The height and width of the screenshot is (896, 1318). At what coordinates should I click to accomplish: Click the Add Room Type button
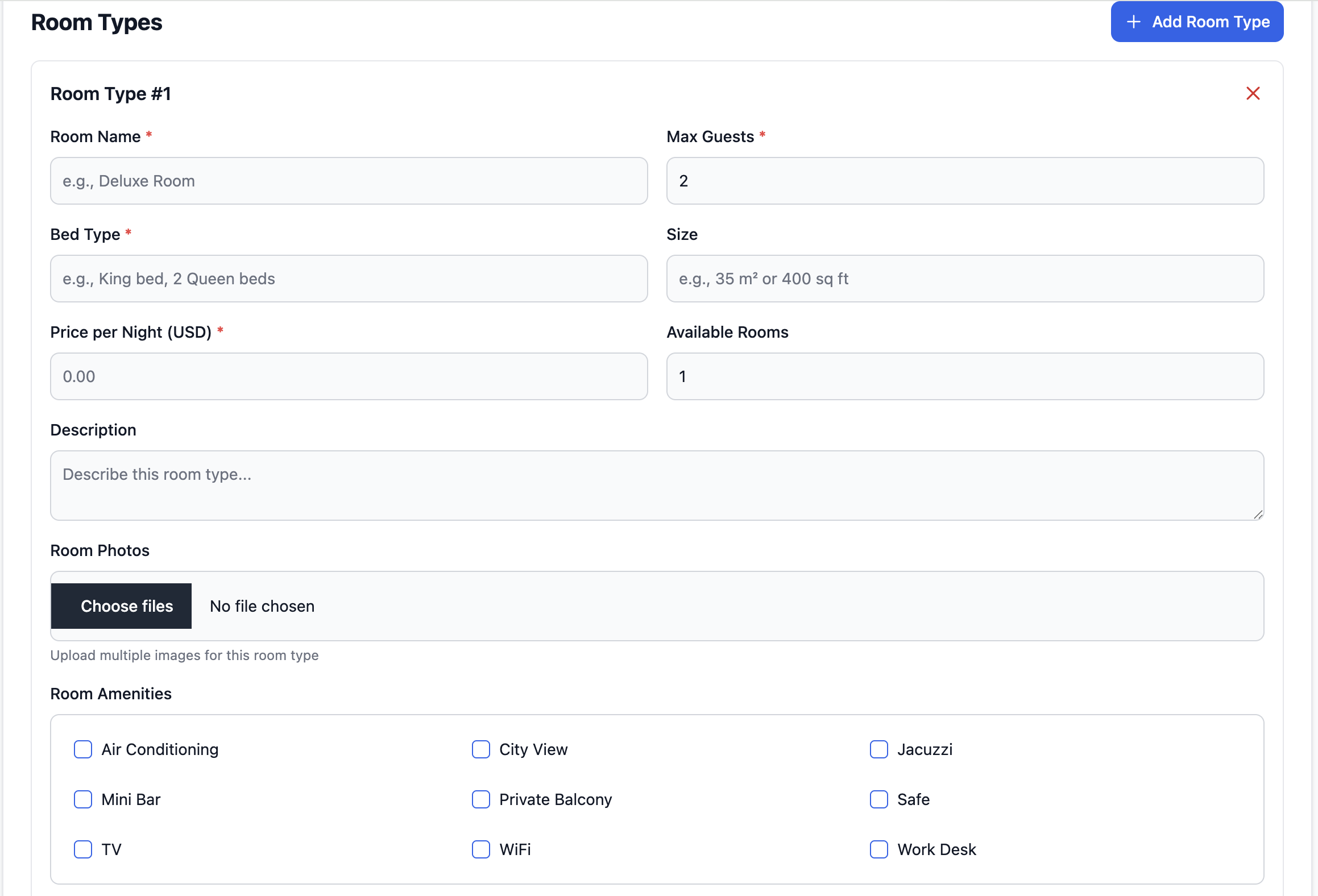pos(1197,22)
